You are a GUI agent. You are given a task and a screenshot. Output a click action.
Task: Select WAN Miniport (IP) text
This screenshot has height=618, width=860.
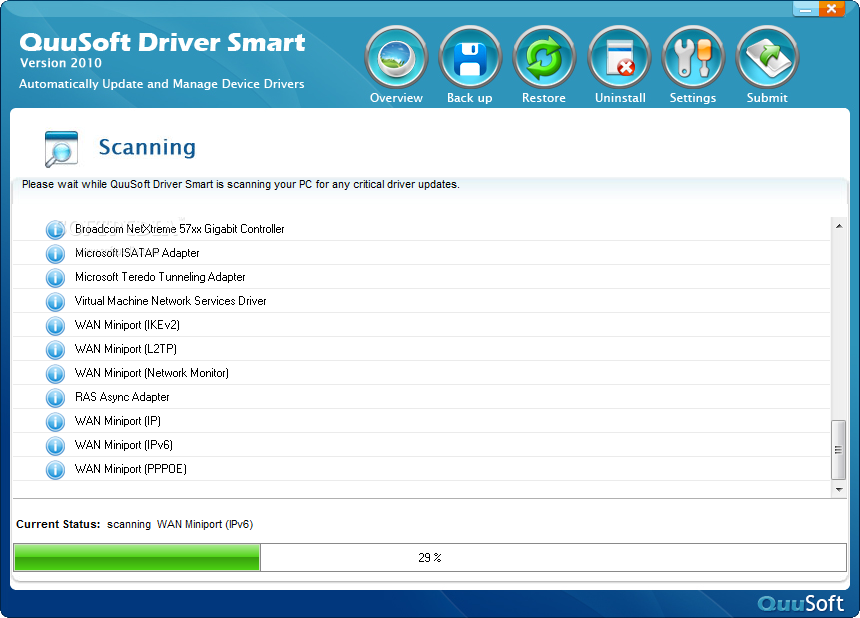[118, 421]
